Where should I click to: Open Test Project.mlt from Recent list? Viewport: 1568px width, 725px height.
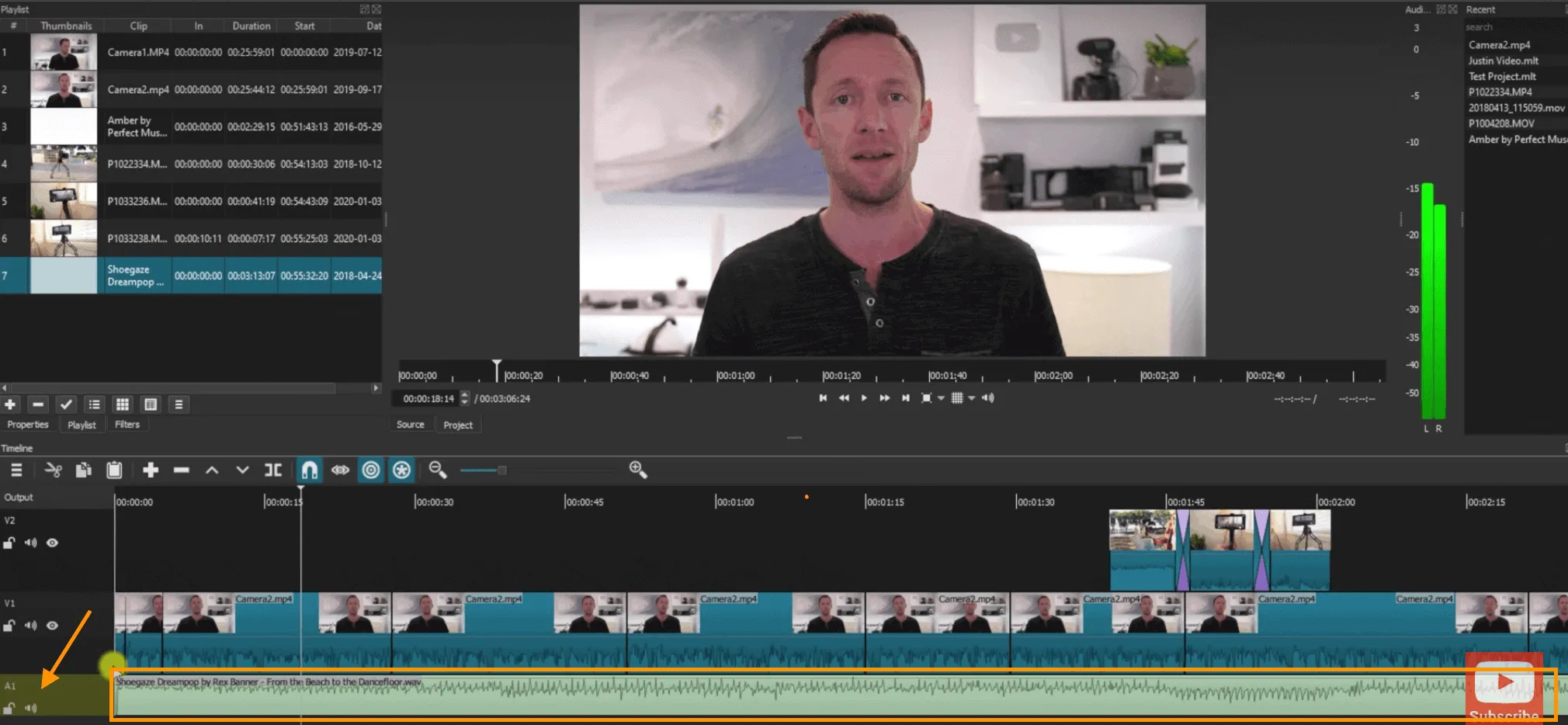[1501, 77]
